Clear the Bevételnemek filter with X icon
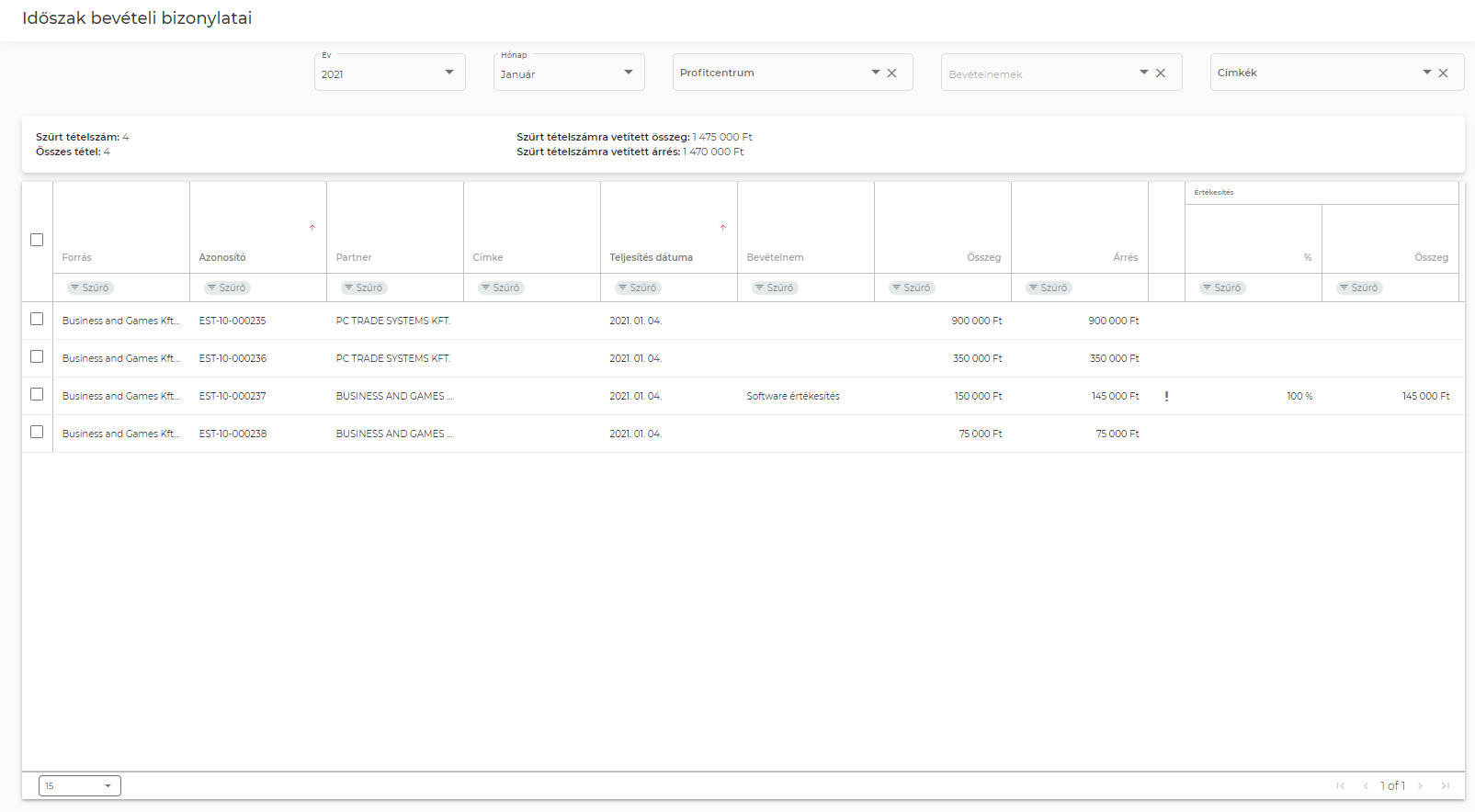The width and height of the screenshot is (1475, 812). (1161, 73)
